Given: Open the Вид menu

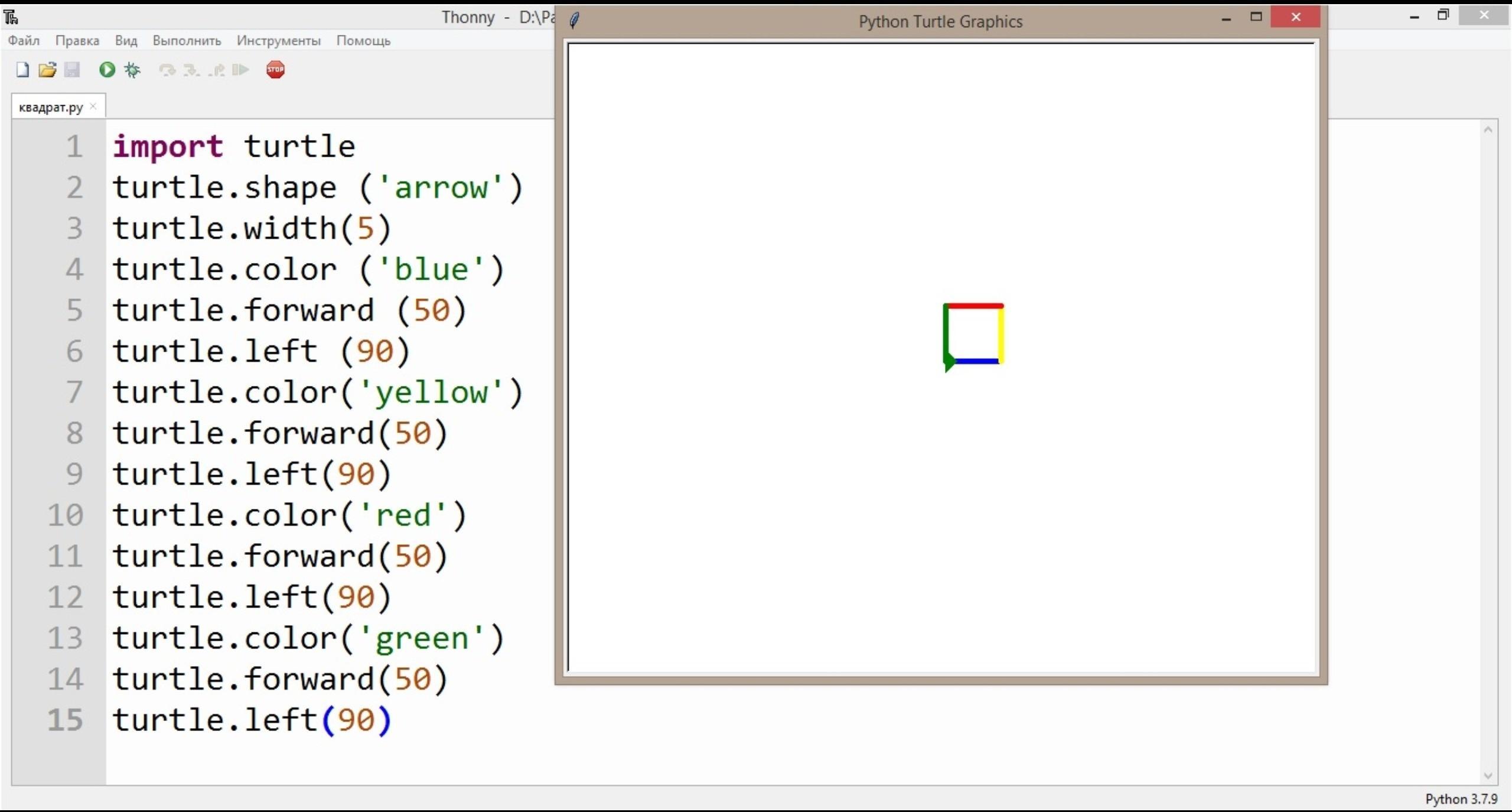Looking at the screenshot, I should (x=126, y=41).
